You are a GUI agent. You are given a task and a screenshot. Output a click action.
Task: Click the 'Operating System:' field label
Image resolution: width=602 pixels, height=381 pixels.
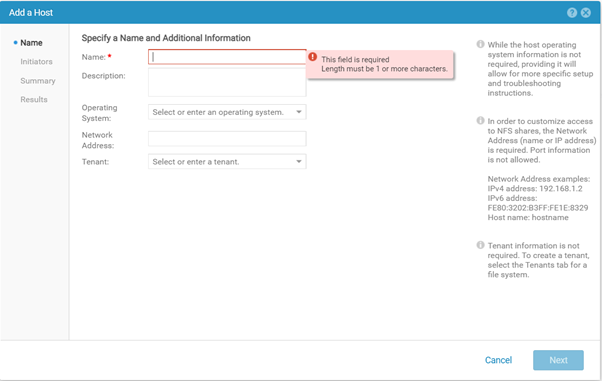point(99,113)
